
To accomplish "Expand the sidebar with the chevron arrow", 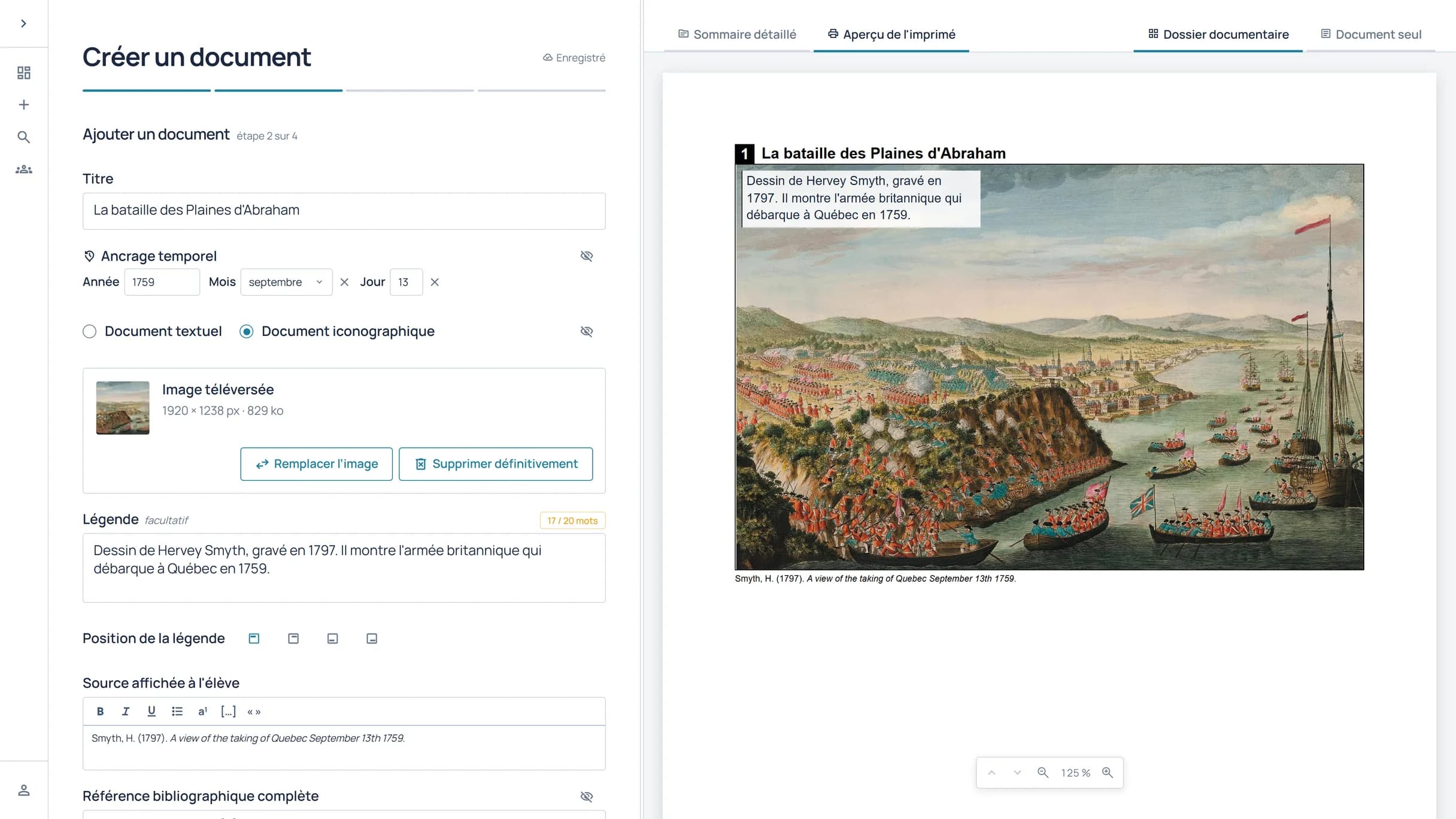I will coord(23,23).
